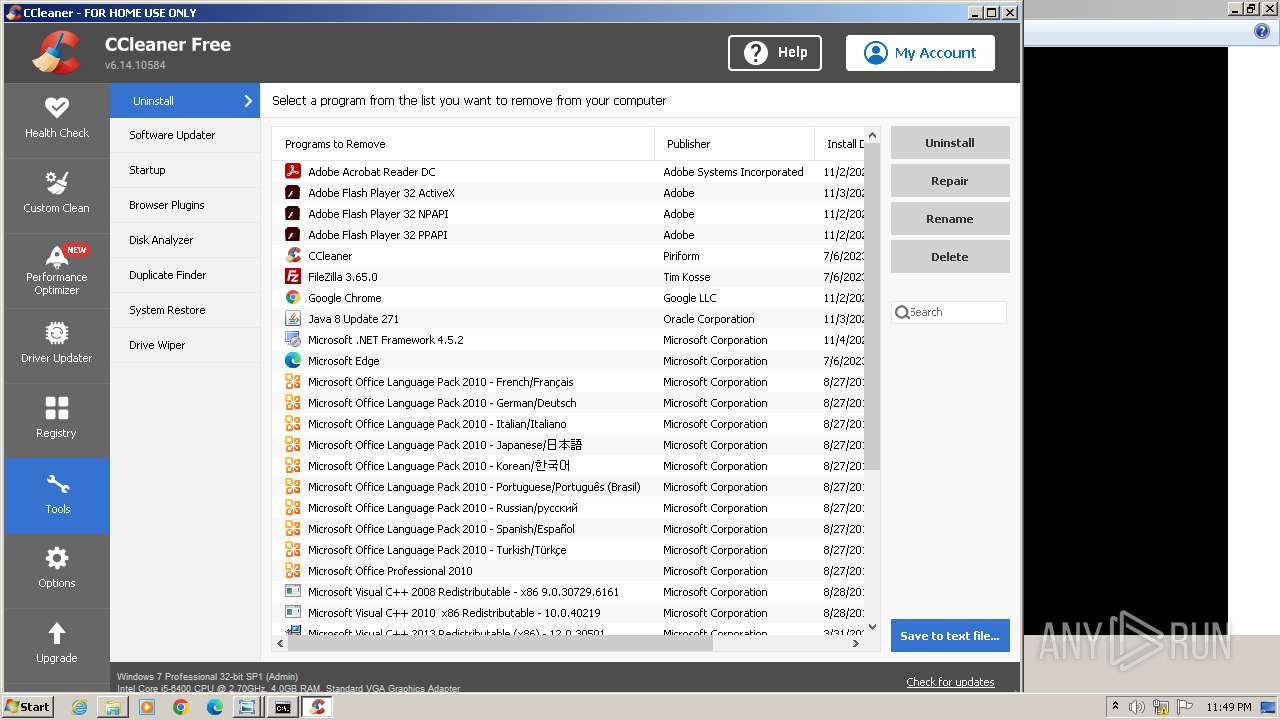Select Office Language Pack Spanish/Español row
This screenshot has height=720, width=1280.
coord(569,528)
